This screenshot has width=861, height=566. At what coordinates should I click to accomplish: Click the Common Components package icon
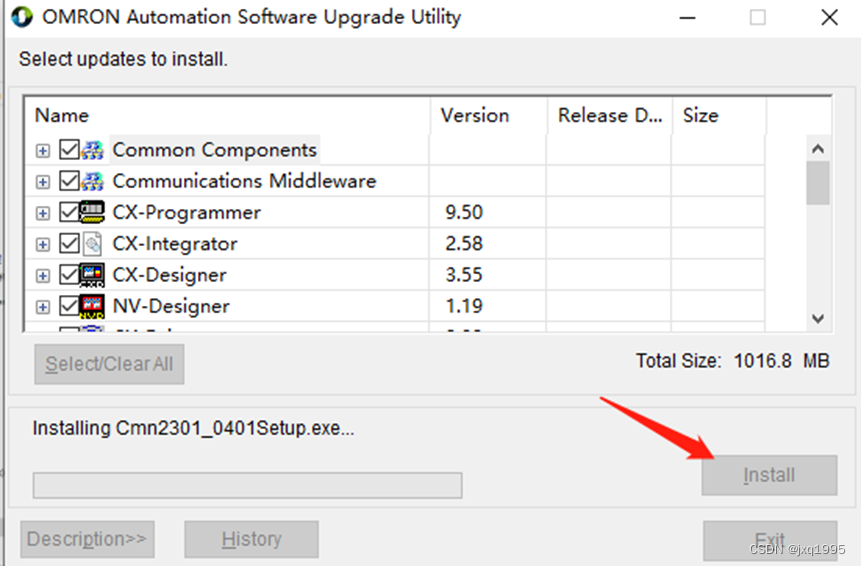click(x=92, y=149)
